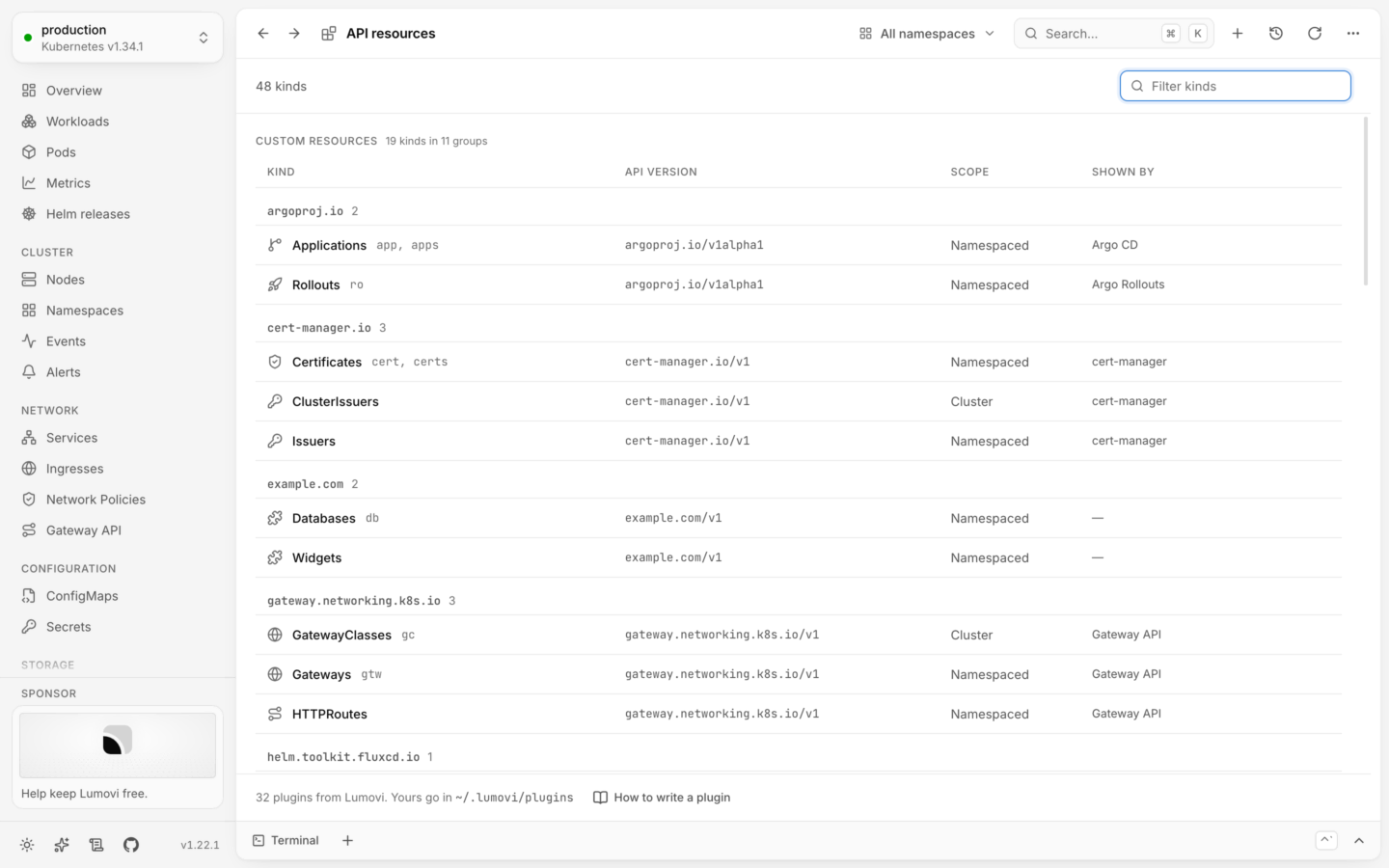Open Gateway API in the sidebar
1389x868 pixels.
(118, 530)
